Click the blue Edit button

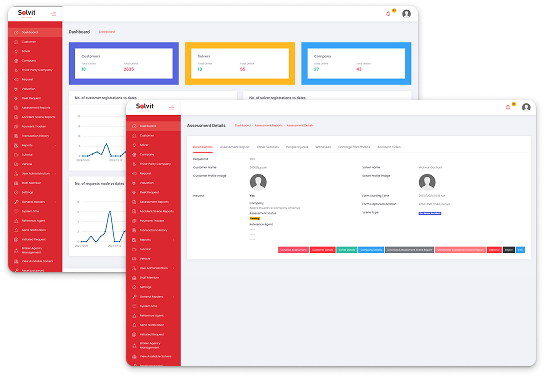click(x=520, y=250)
